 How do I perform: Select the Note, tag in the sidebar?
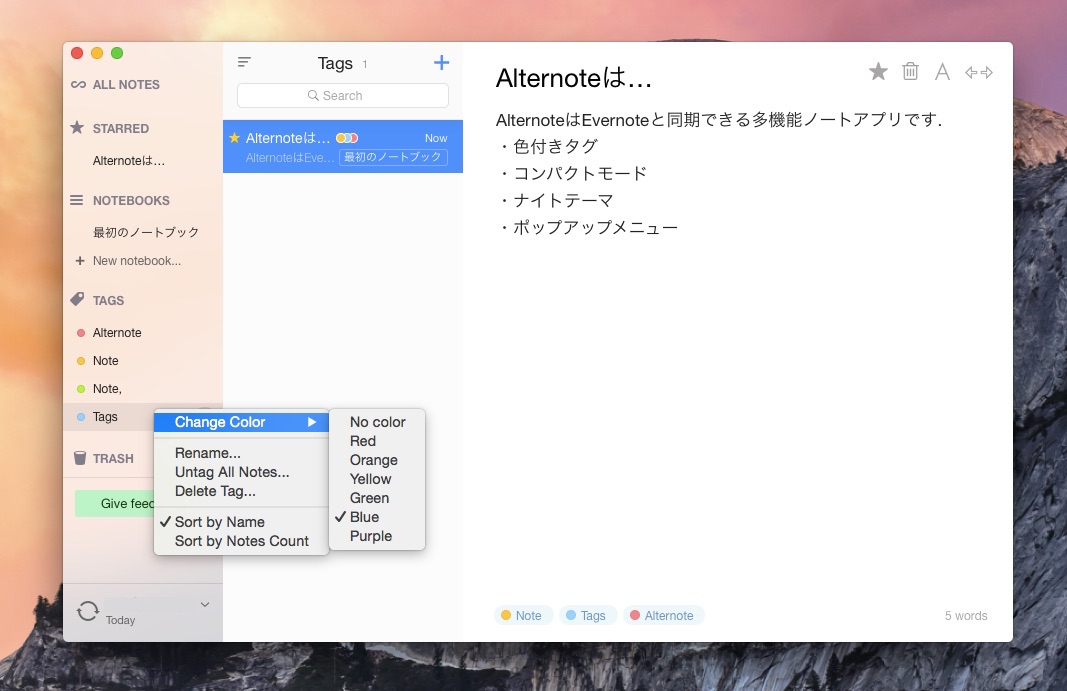click(x=108, y=389)
